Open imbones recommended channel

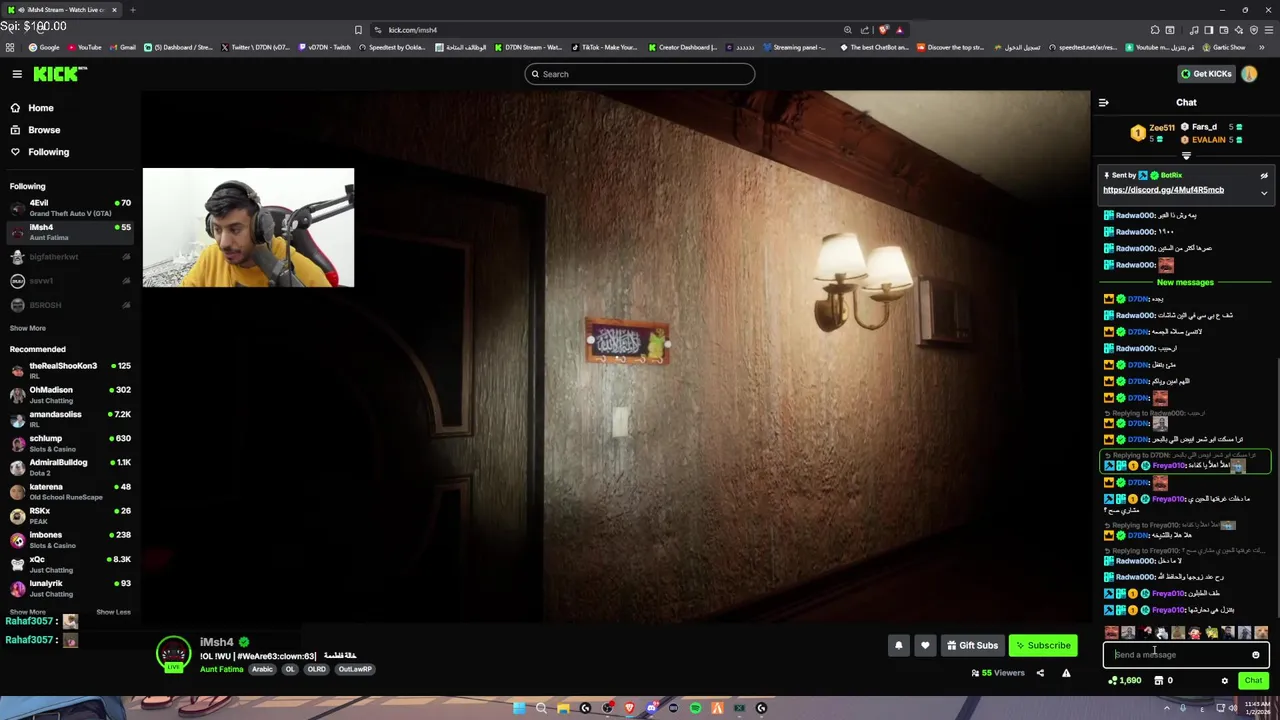(70, 539)
